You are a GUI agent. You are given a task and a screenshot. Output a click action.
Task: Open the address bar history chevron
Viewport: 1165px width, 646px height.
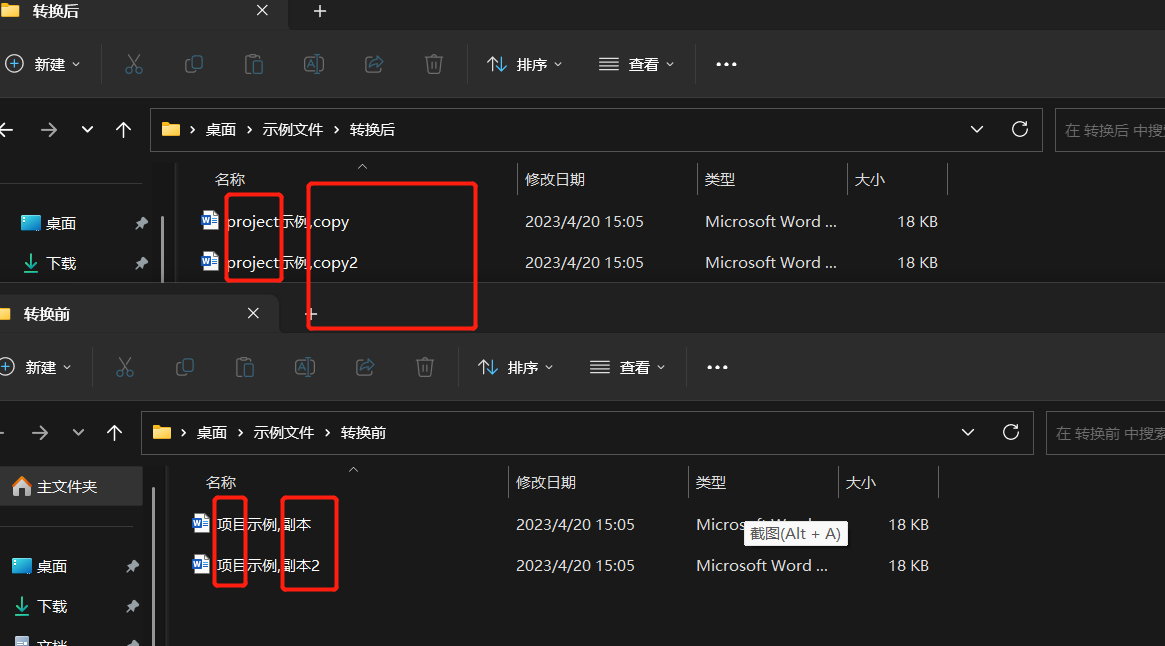click(976, 129)
